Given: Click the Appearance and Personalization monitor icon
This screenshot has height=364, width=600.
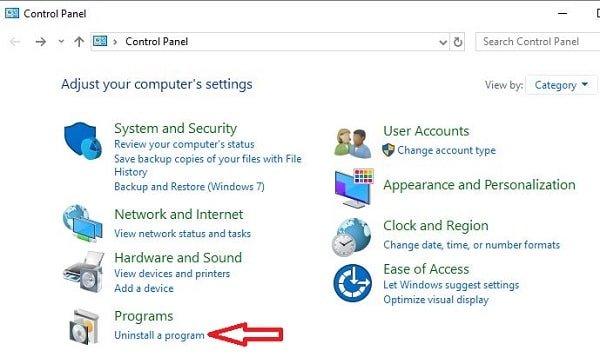Looking at the screenshot, I should pyautogui.click(x=354, y=188).
